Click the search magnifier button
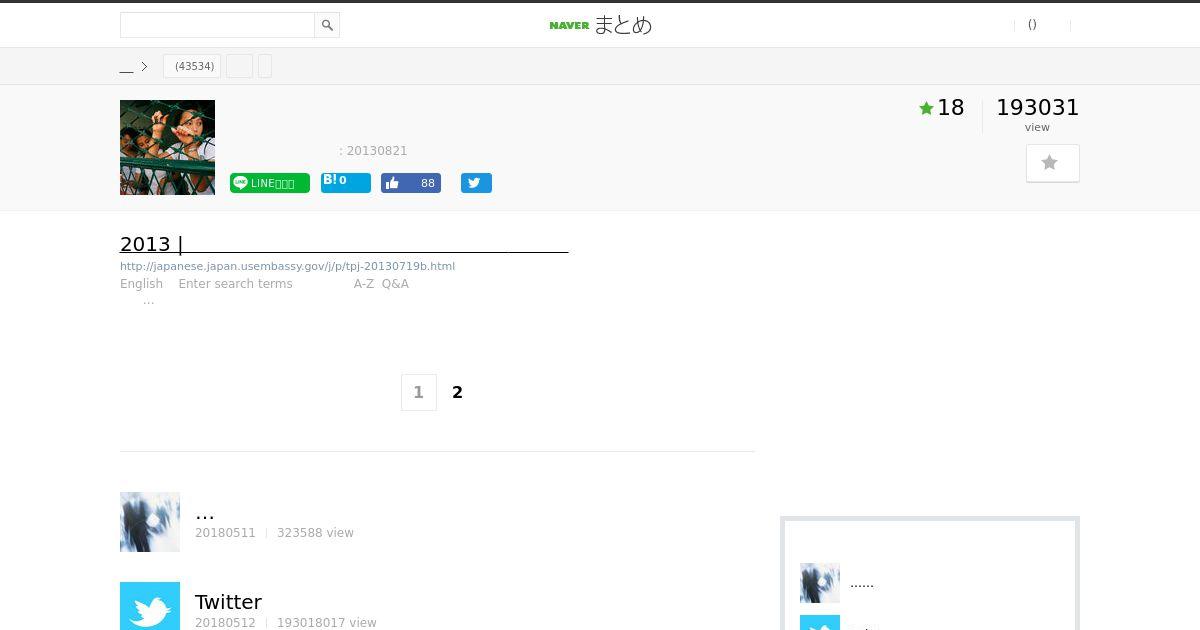 pos(327,25)
